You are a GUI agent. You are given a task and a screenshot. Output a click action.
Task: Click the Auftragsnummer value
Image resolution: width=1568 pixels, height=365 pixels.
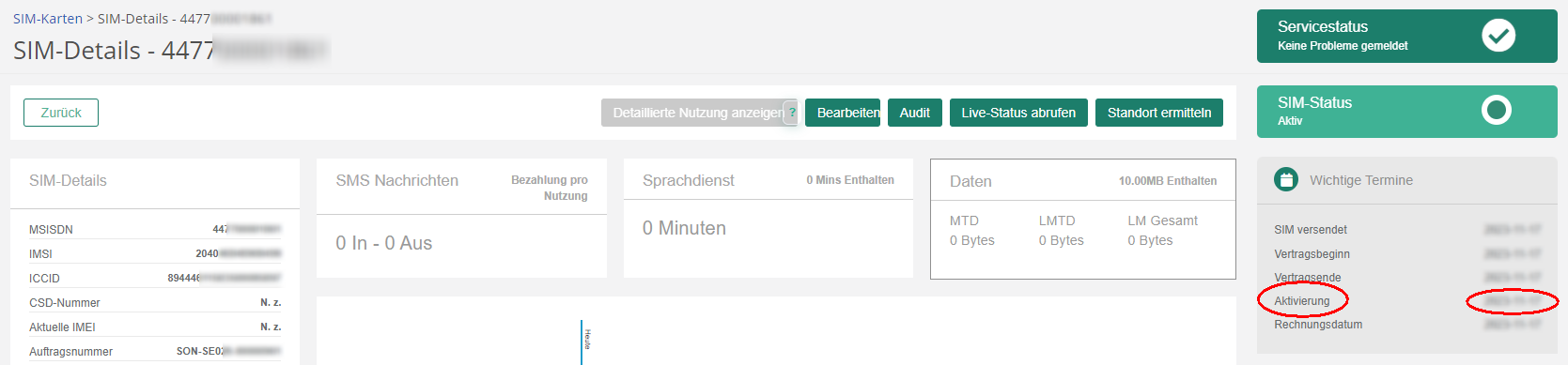tap(228, 351)
